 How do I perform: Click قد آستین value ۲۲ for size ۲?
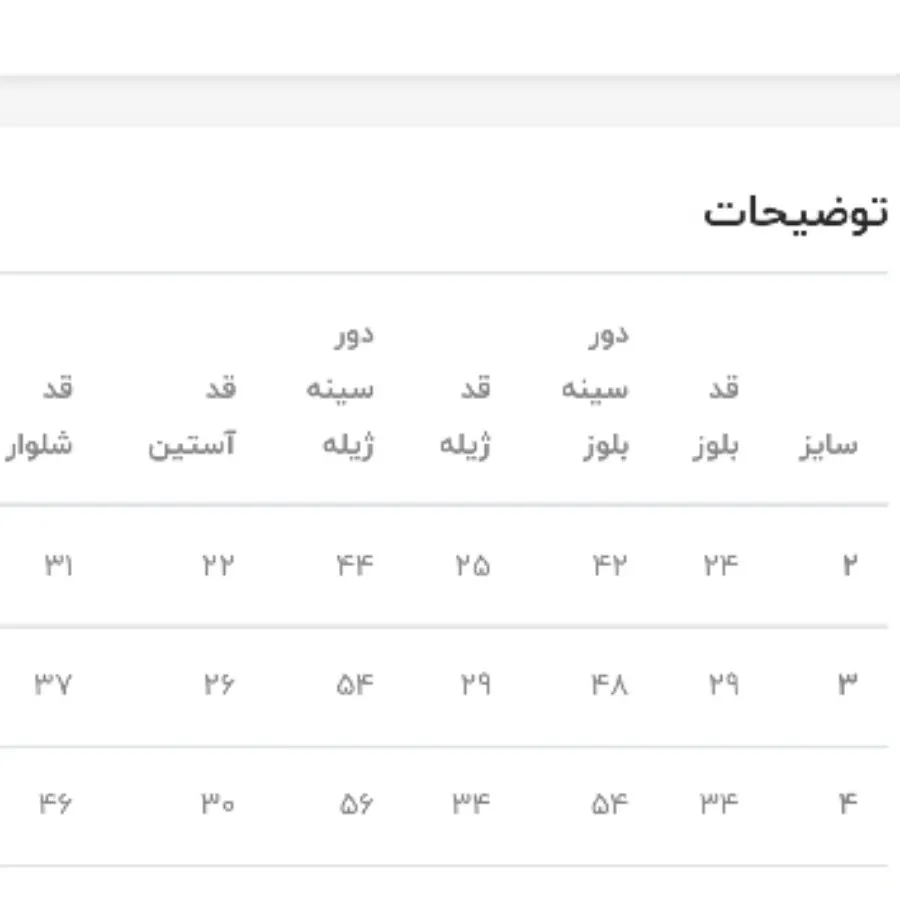coord(217,566)
